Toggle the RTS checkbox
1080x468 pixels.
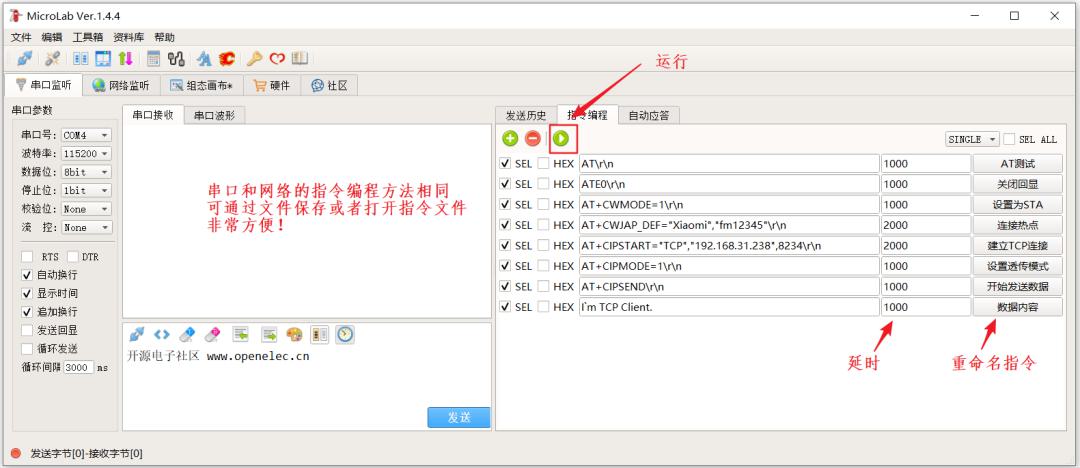[27, 256]
